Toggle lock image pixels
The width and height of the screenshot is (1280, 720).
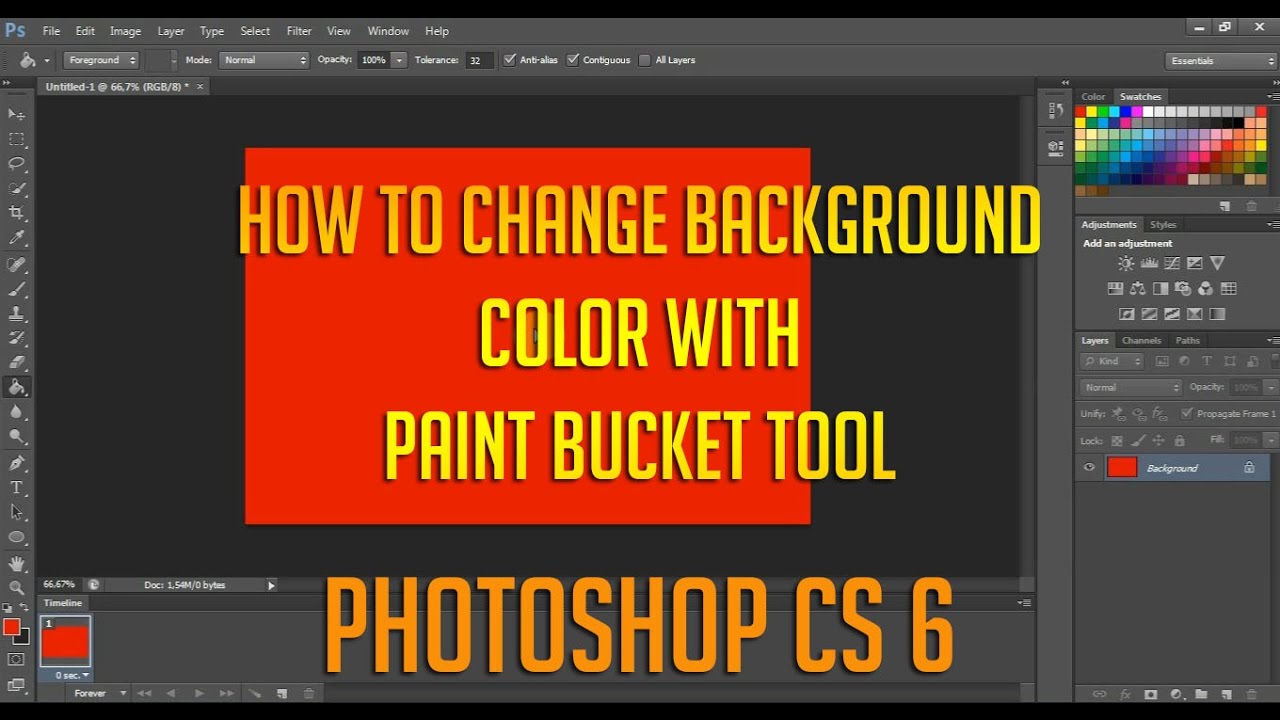(x=1138, y=440)
